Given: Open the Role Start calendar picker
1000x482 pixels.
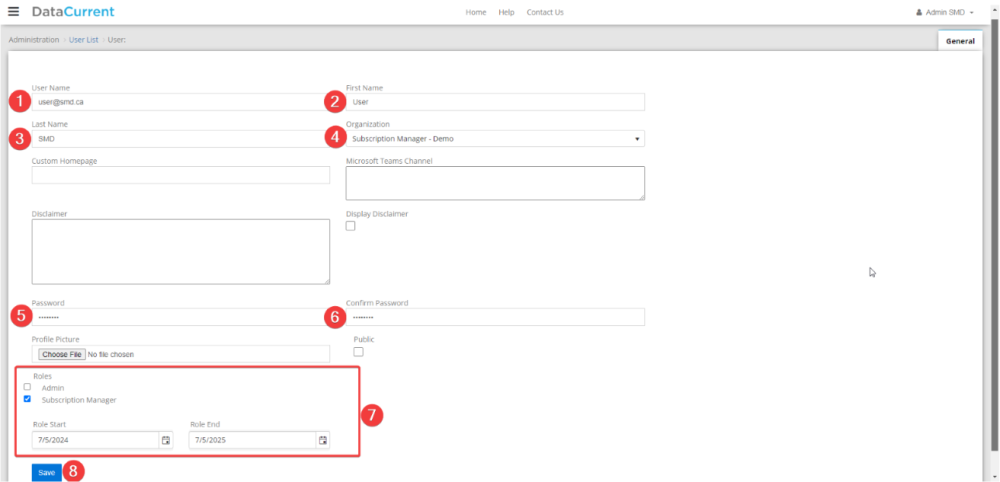Looking at the screenshot, I should 165,440.
